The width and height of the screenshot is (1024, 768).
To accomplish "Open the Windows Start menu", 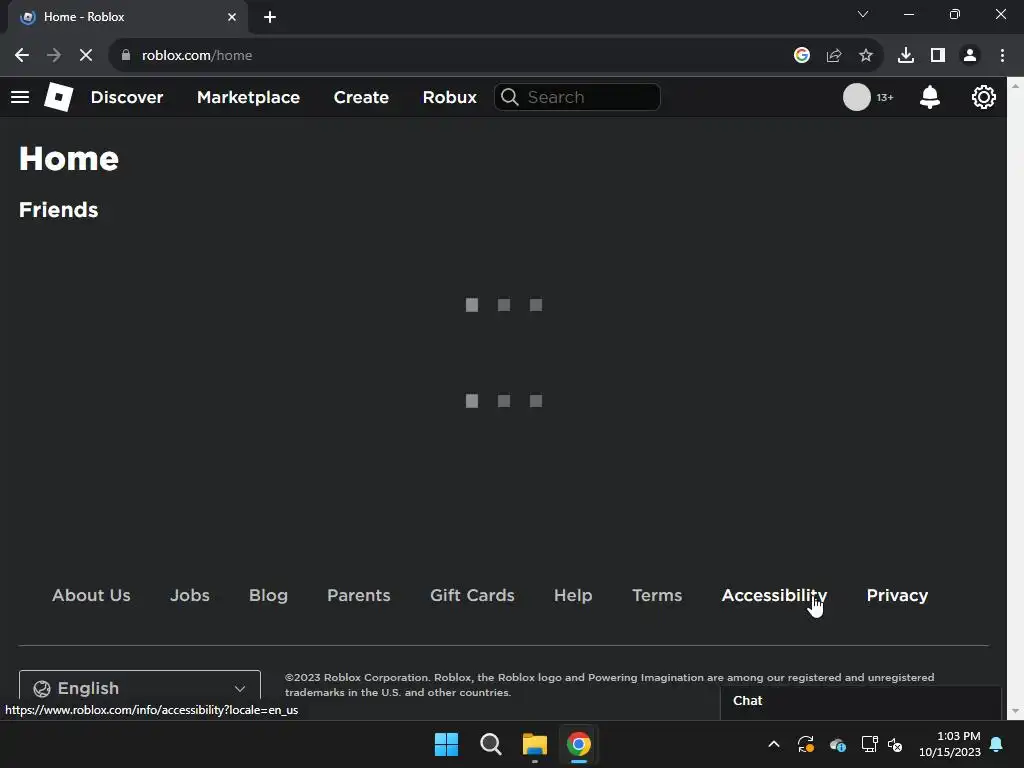I will [446, 744].
